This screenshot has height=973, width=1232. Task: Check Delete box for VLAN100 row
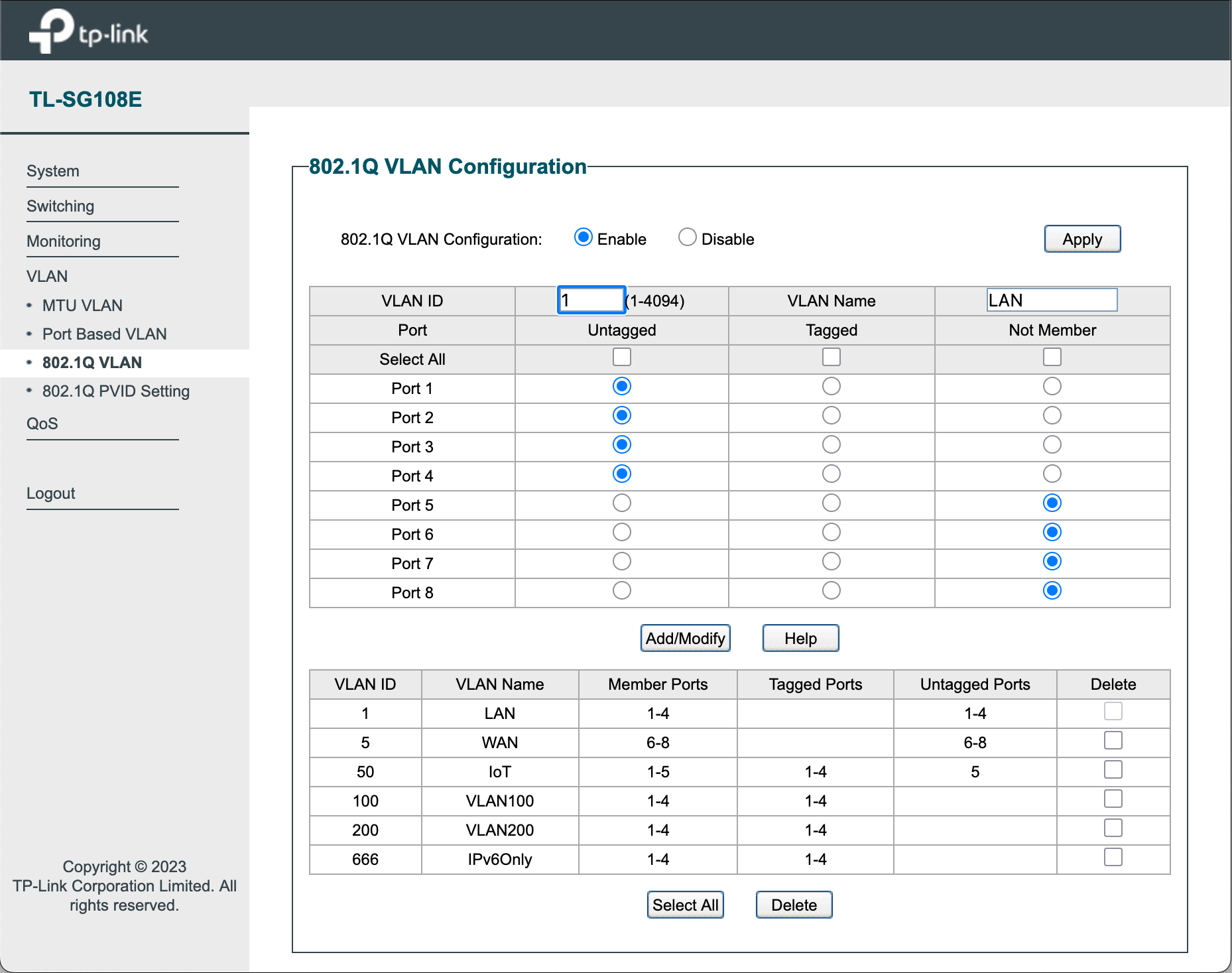[1113, 799]
